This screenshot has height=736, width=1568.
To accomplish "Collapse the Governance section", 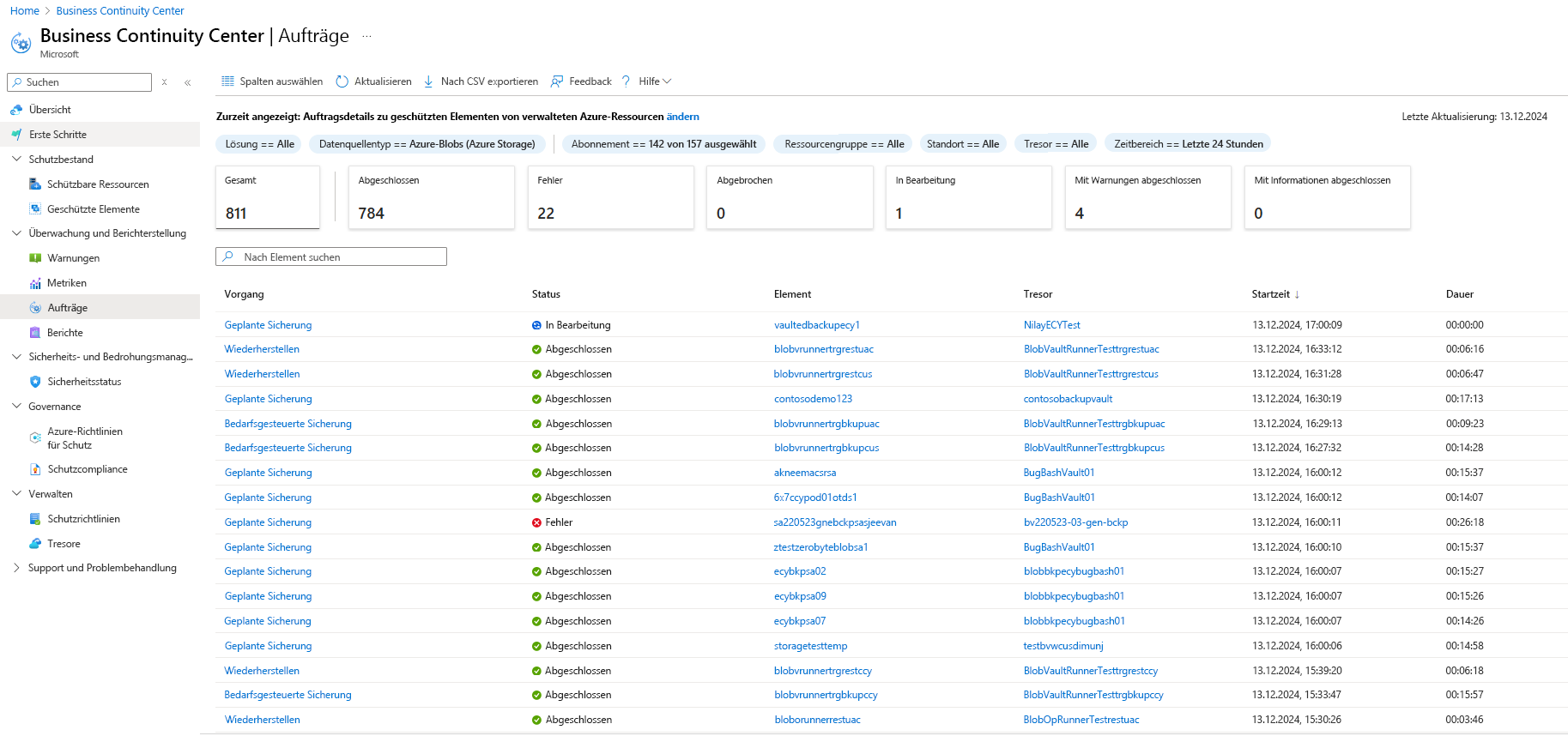I will (x=16, y=406).
